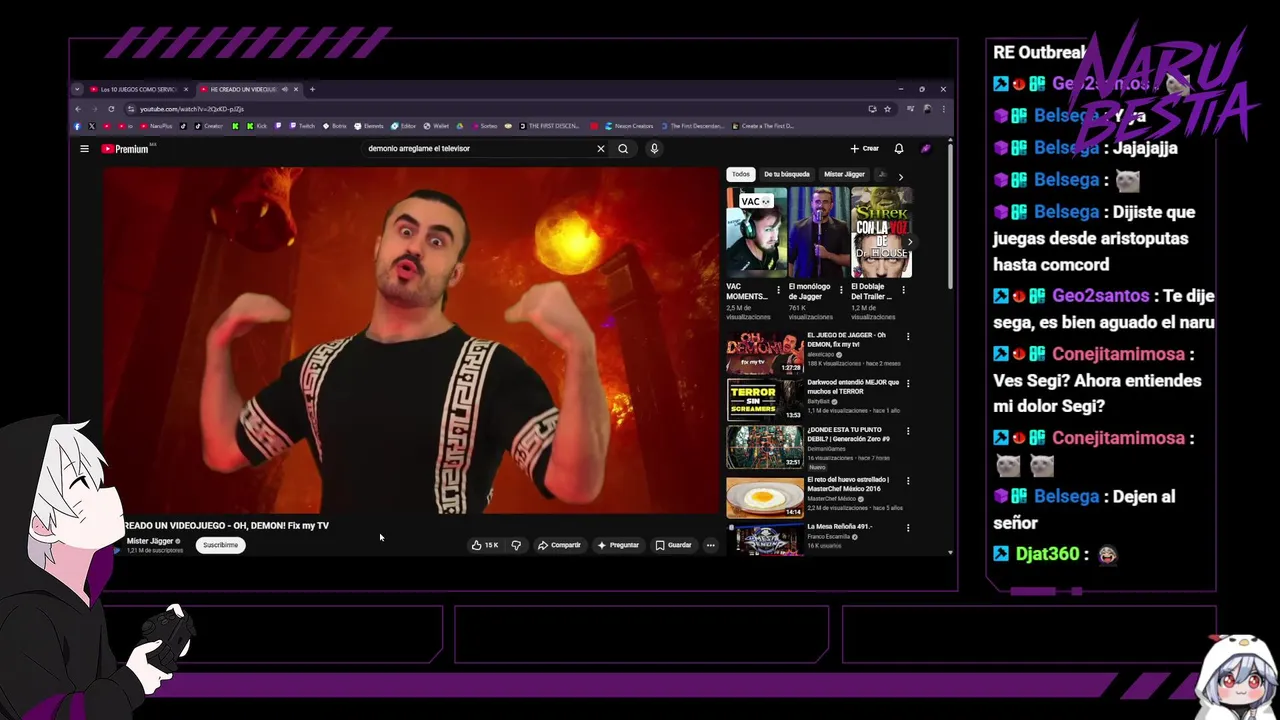Run the YouTube search magnifier button
Image resolution: width=1280 pixels, height=720 pixels.
click(x=623, y=149)
